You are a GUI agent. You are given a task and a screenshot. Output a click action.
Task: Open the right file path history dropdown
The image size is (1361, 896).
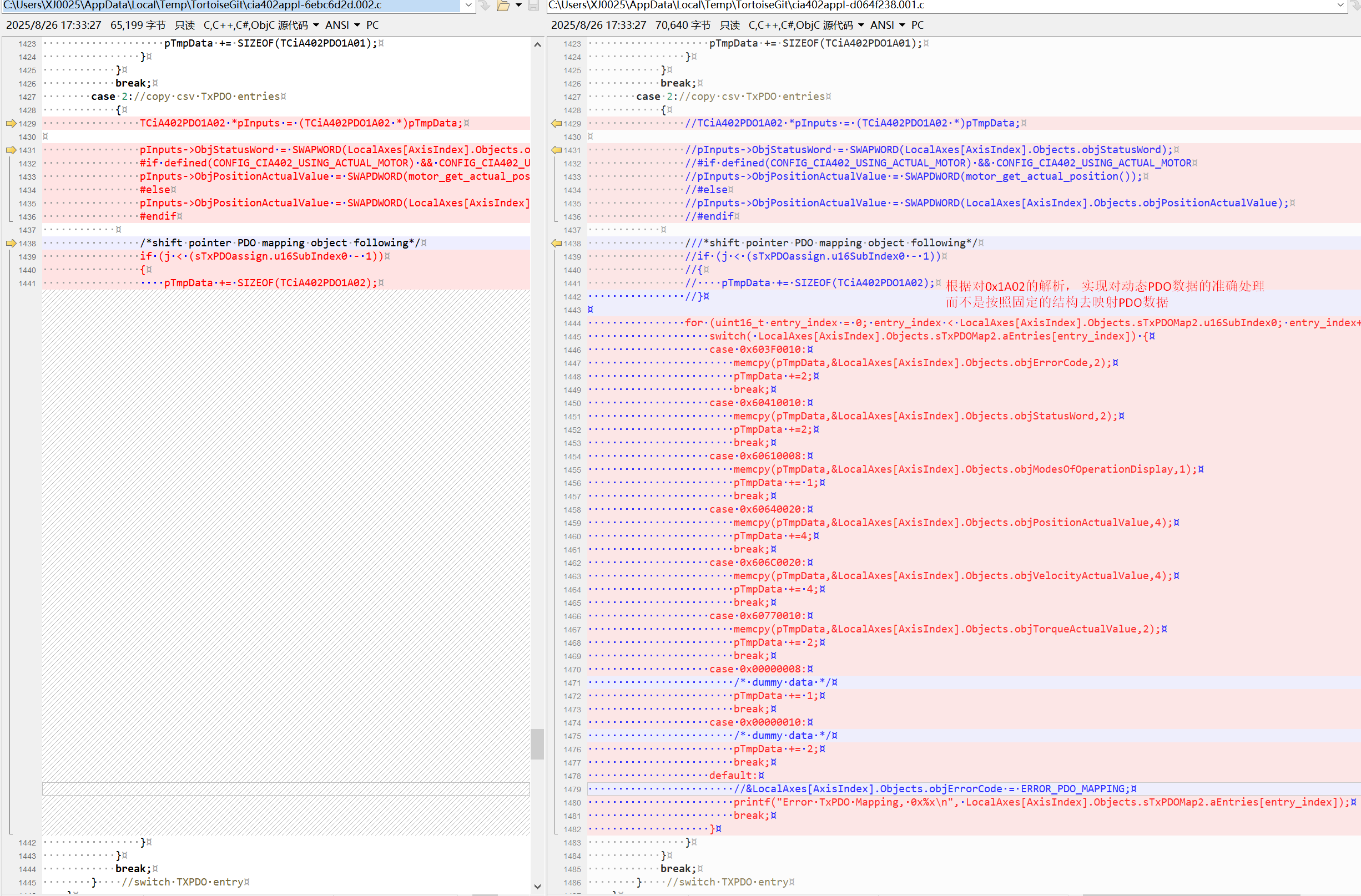click(x=1340, y=5)
